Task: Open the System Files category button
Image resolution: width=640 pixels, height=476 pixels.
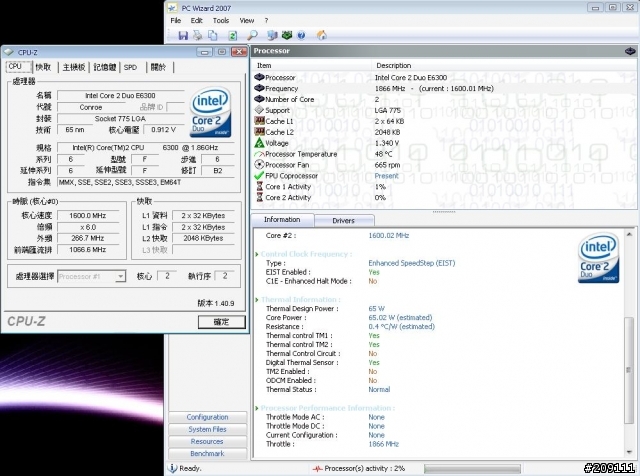Action: click(x=207, y=429)
